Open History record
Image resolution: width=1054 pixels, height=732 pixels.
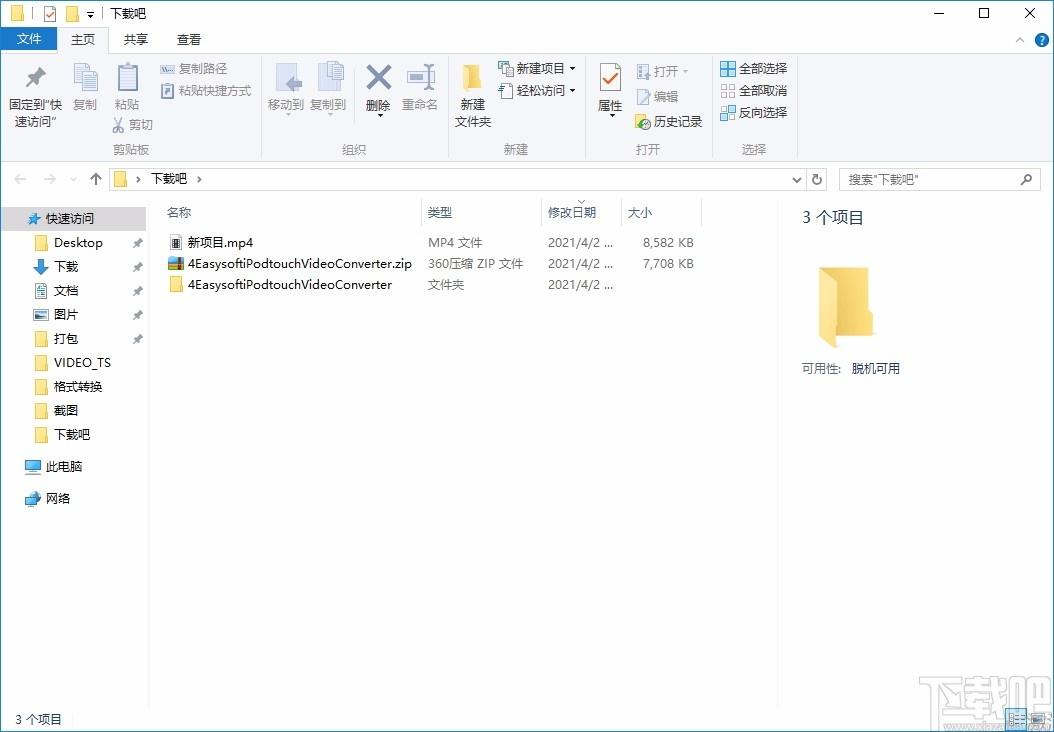pos(669,122)
